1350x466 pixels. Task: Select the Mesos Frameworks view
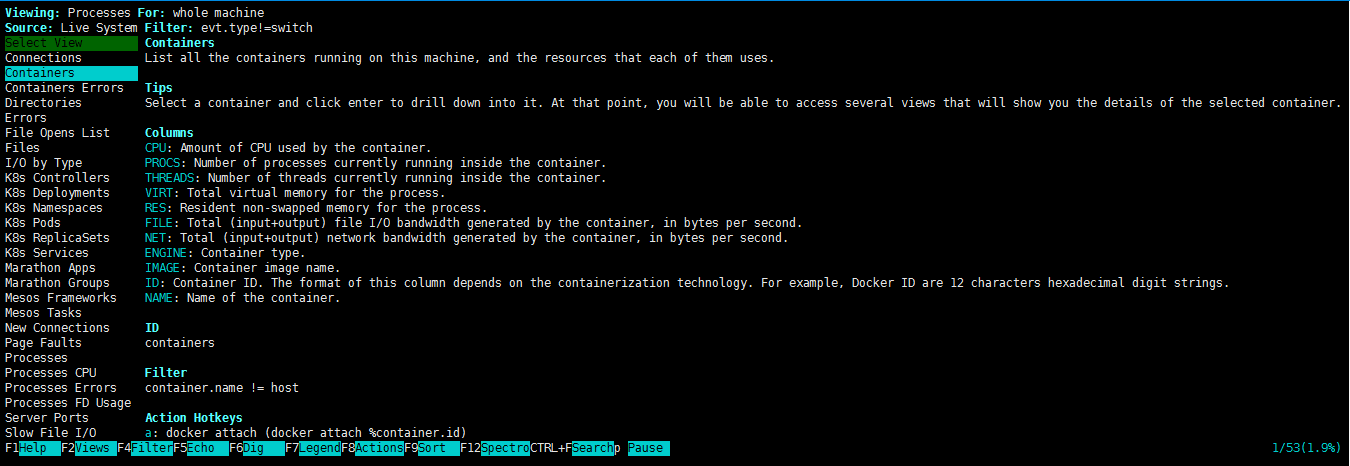pos(60,298)
